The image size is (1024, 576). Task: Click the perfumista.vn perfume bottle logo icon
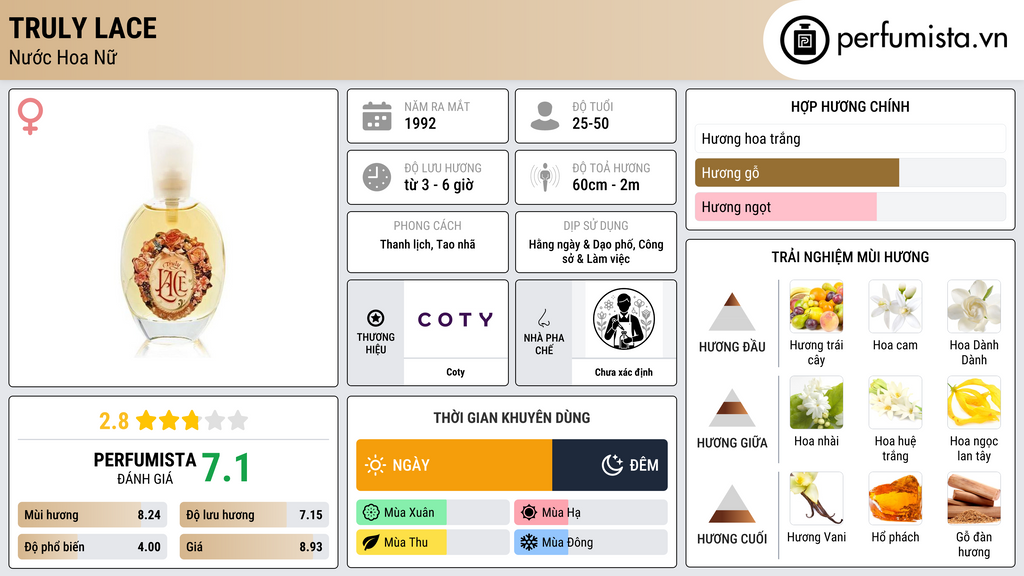(x=805, y=40)
